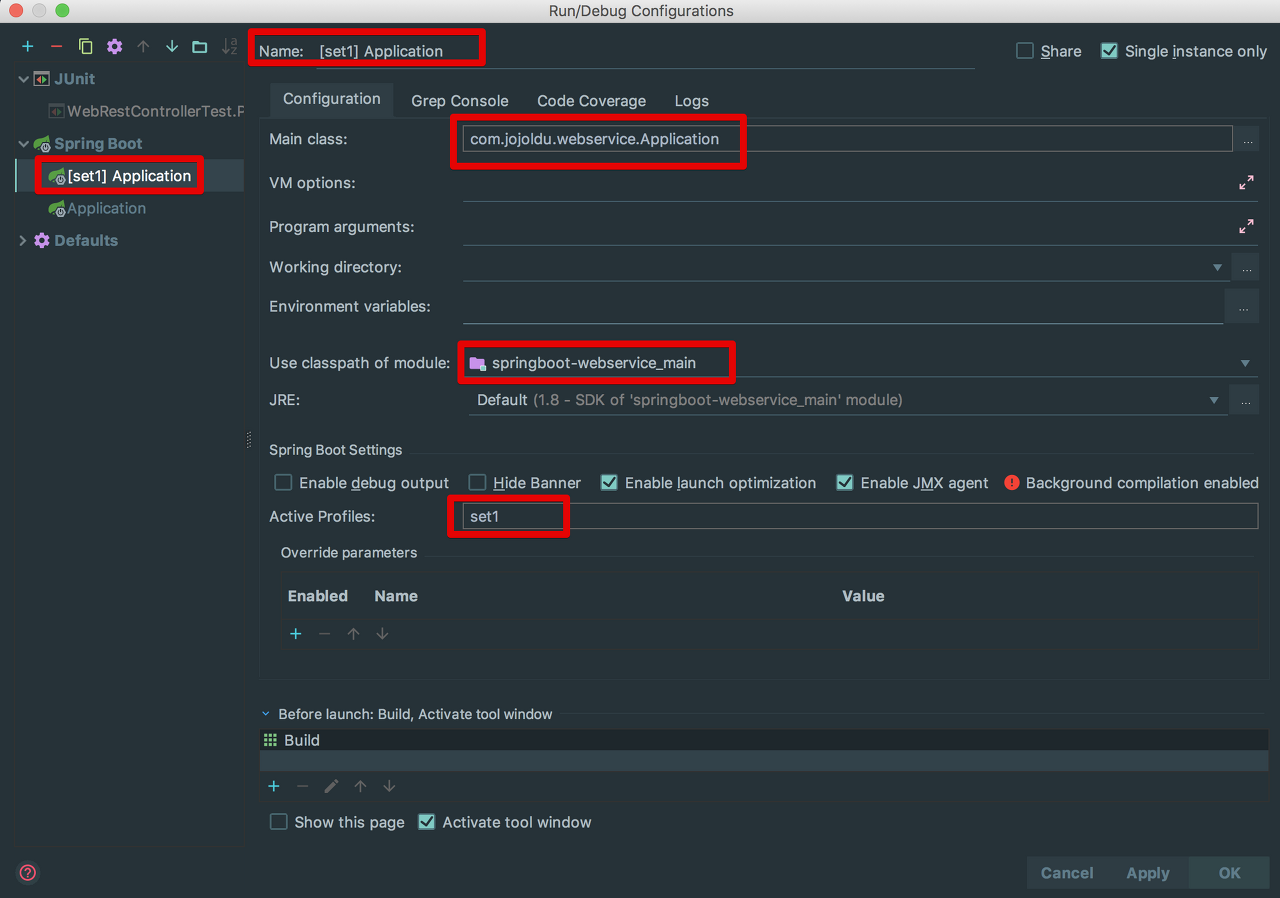The image size is (1280, 898).
Task: Open the classpath module dropdown
Action: pyautogui.click(x=1245, y=363)
